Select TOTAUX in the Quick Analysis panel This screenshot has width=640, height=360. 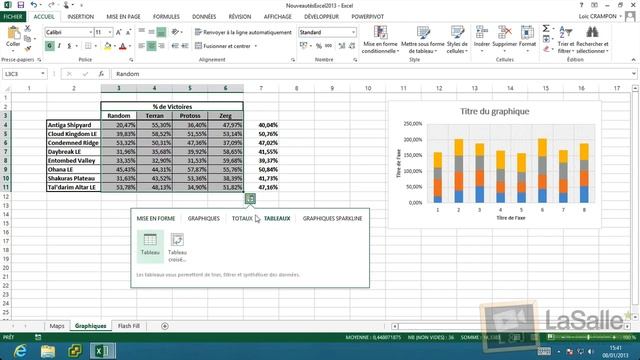pyautogui.click(x=242, y=218)
